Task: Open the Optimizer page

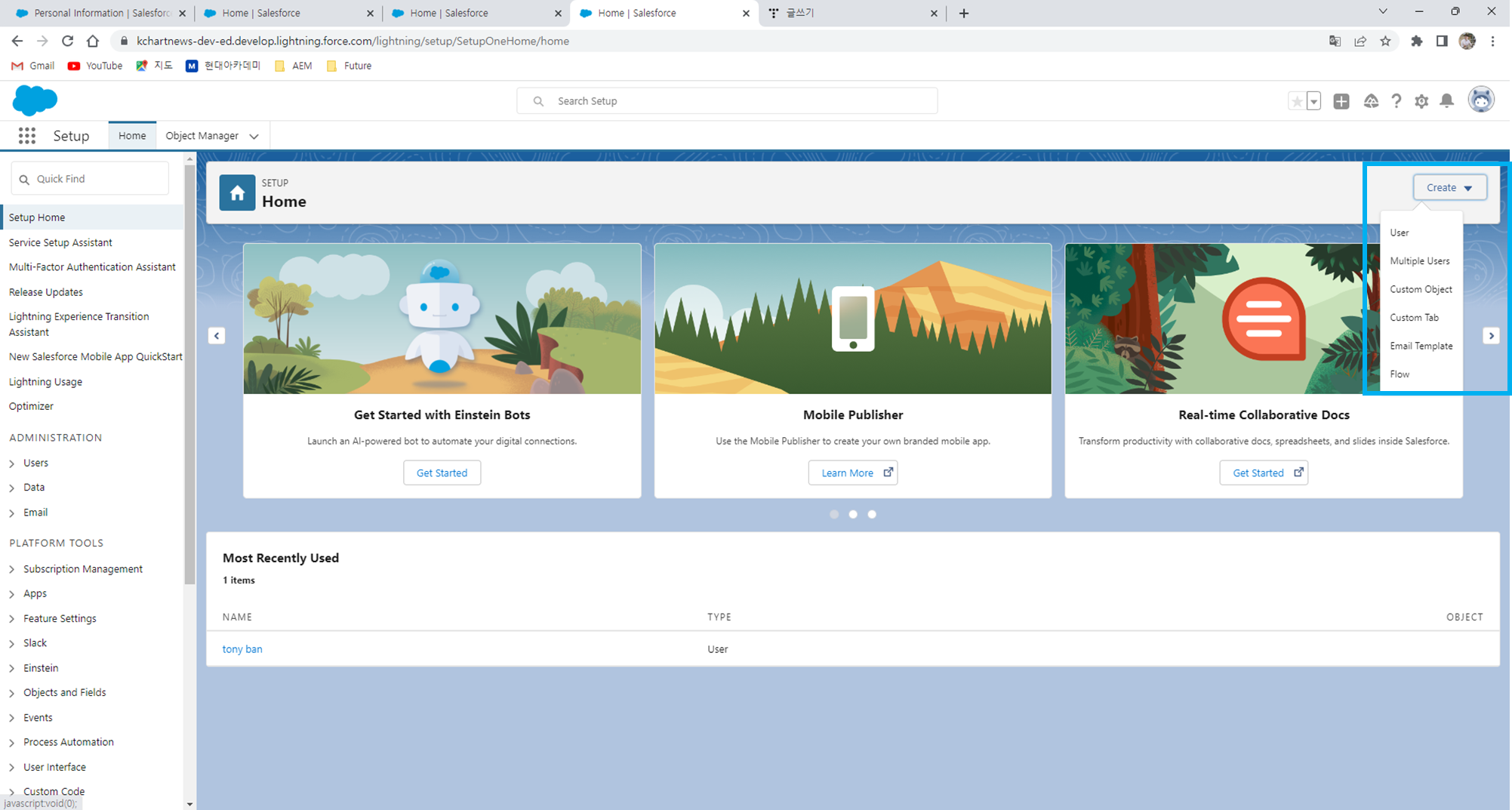Action: tap(31, 406)
